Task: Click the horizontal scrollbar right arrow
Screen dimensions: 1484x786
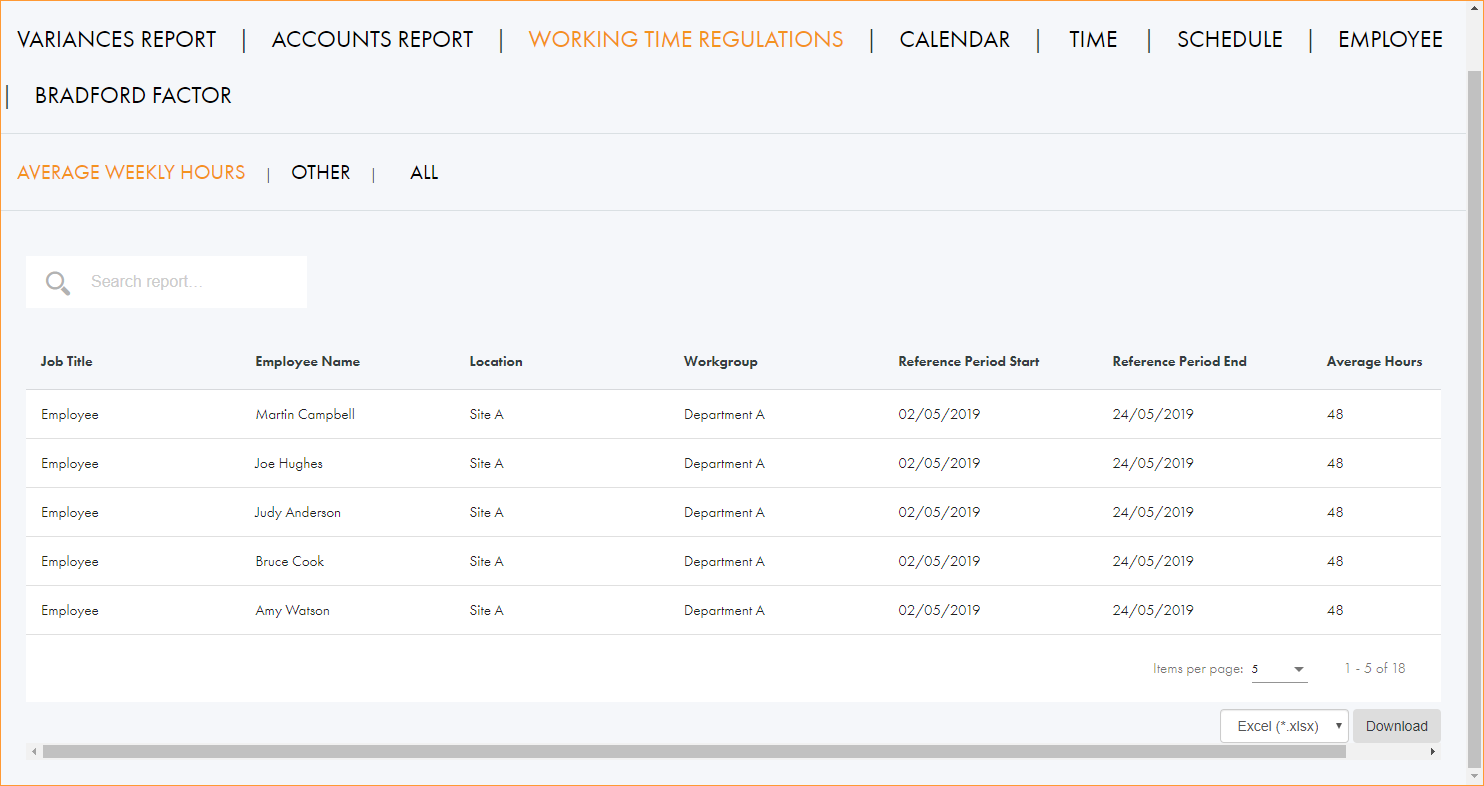Action: coord(1432,752)
